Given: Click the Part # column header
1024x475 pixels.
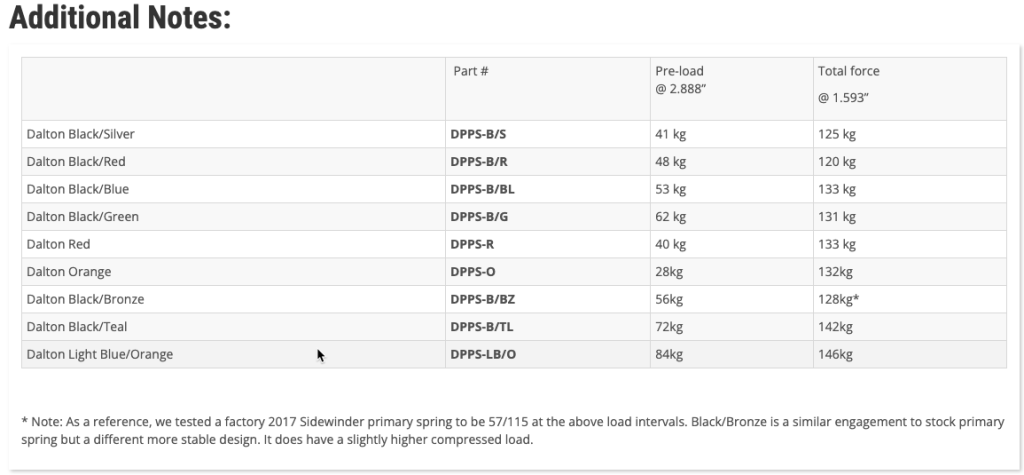Looking at the screenshot, I should (x=470, y=71).
